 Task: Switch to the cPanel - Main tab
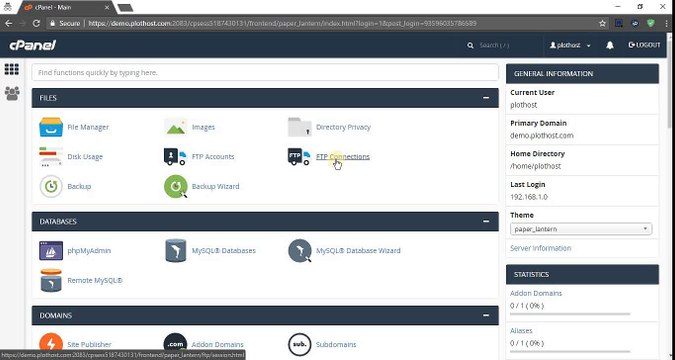point(67,8)
